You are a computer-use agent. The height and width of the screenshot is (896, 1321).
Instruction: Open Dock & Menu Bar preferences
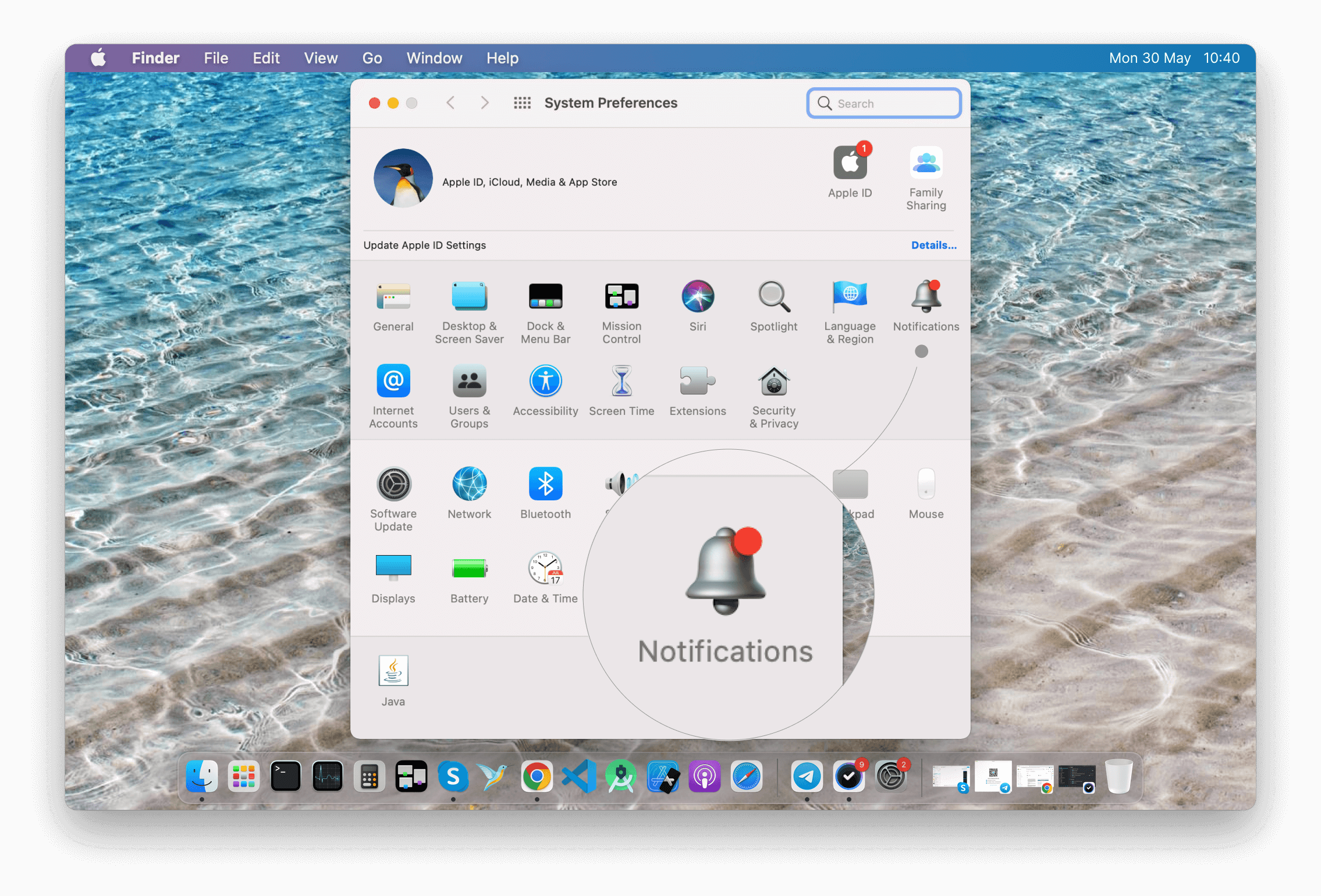pyautogui.click(x=545, y=313)
